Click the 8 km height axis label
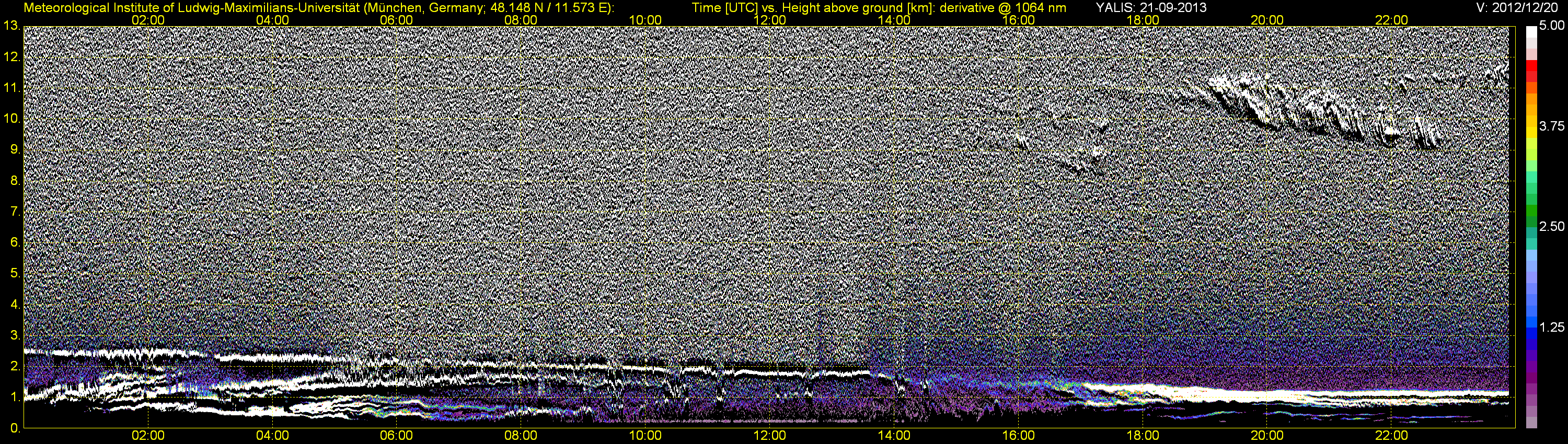1568x444 pixels. [15, 181]
